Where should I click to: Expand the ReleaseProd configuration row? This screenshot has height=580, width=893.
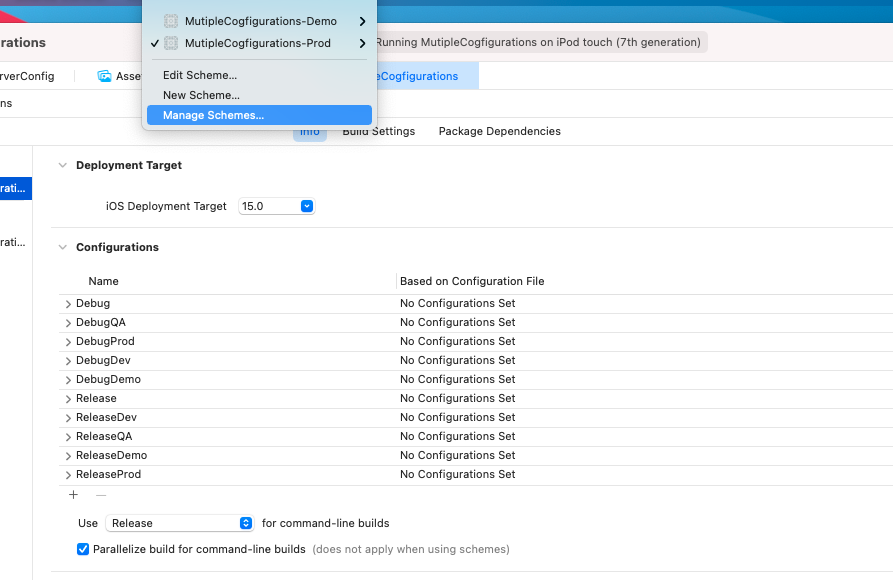(68, 475)
